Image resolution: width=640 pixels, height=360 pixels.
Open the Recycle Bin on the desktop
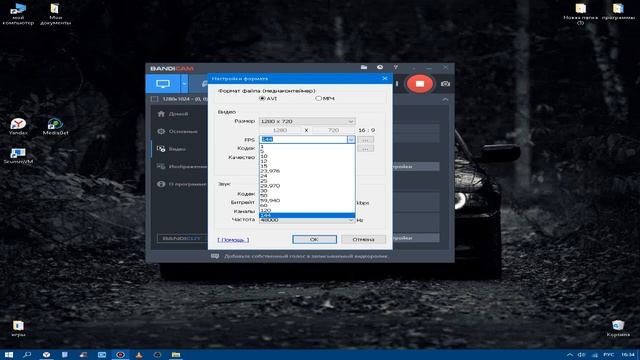(618, 328)
